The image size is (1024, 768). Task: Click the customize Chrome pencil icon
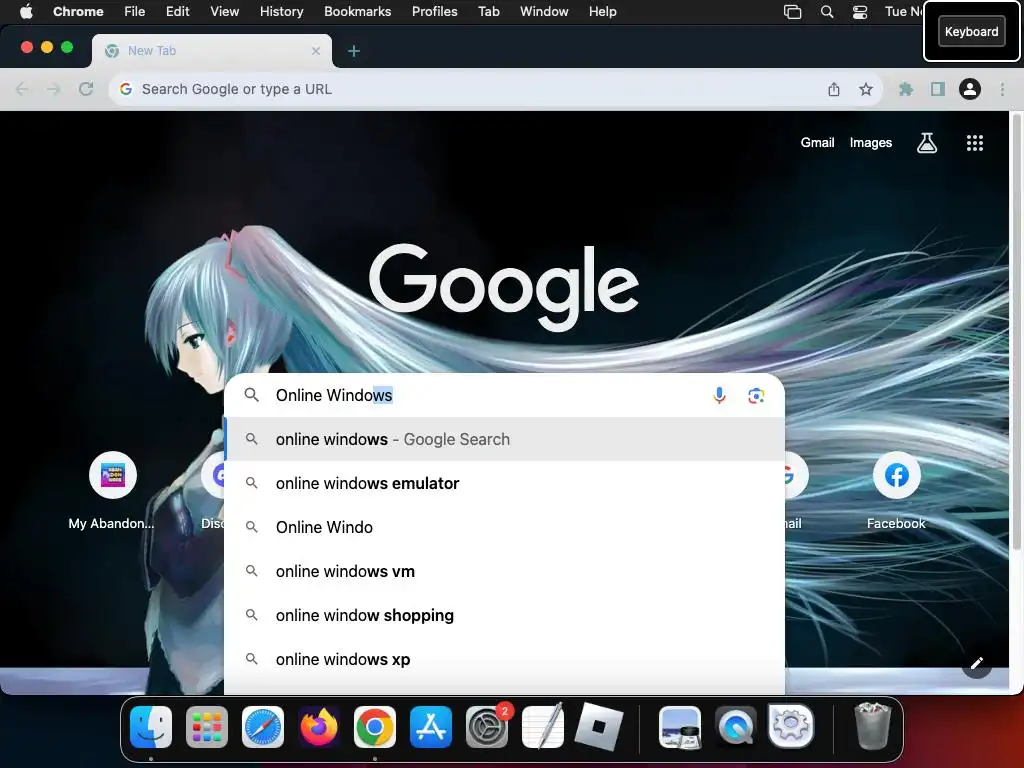pos(976,664)
